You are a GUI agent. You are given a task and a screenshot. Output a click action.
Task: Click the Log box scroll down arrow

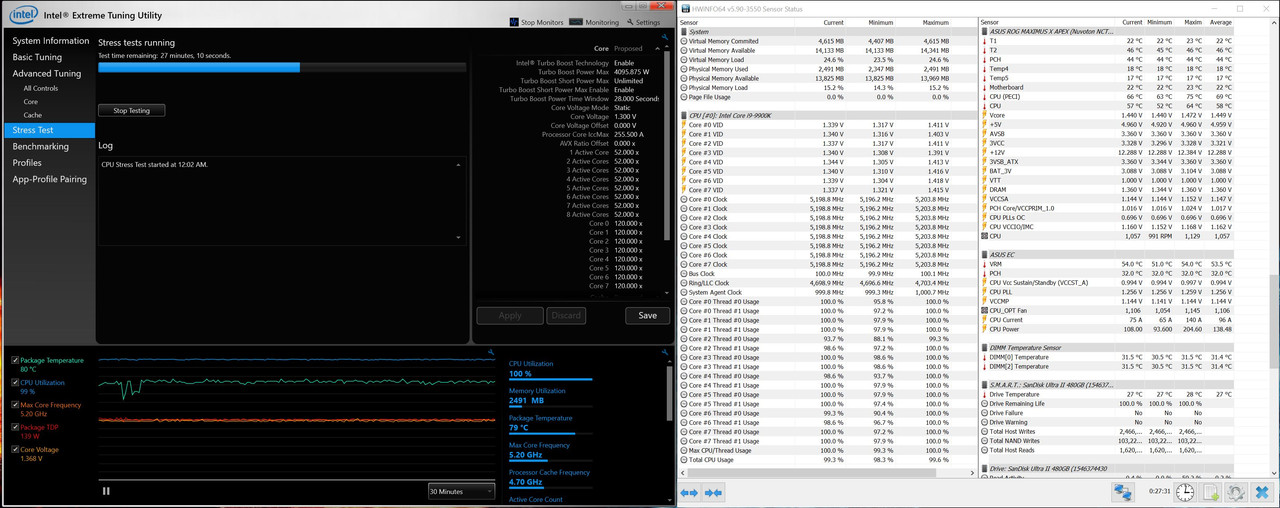[x=460, y=237]
